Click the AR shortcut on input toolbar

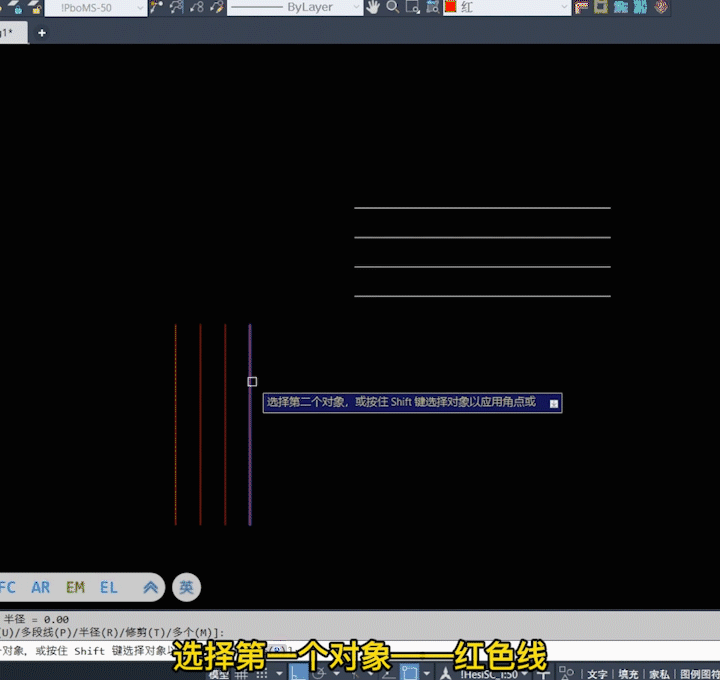pyautogui.click(x=40, y=587)
